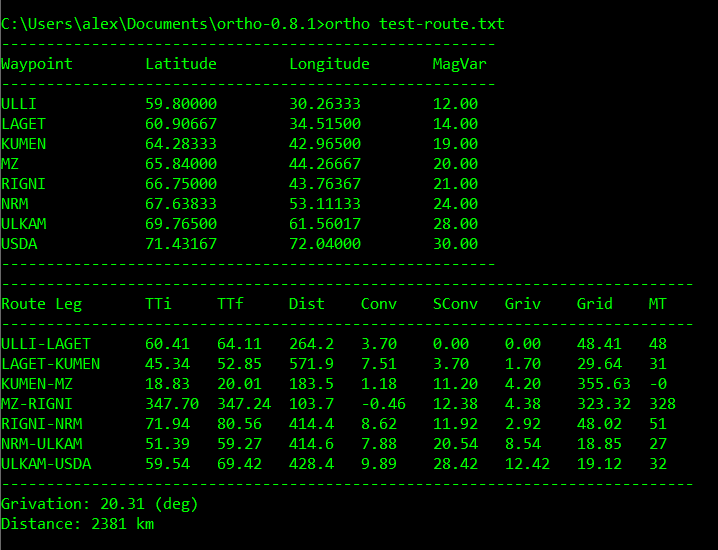Image resolution: width=718 pixels, height=550 pixels.
Task: Select the ULLI-LAGET route leg
Action: coord(46,344)
